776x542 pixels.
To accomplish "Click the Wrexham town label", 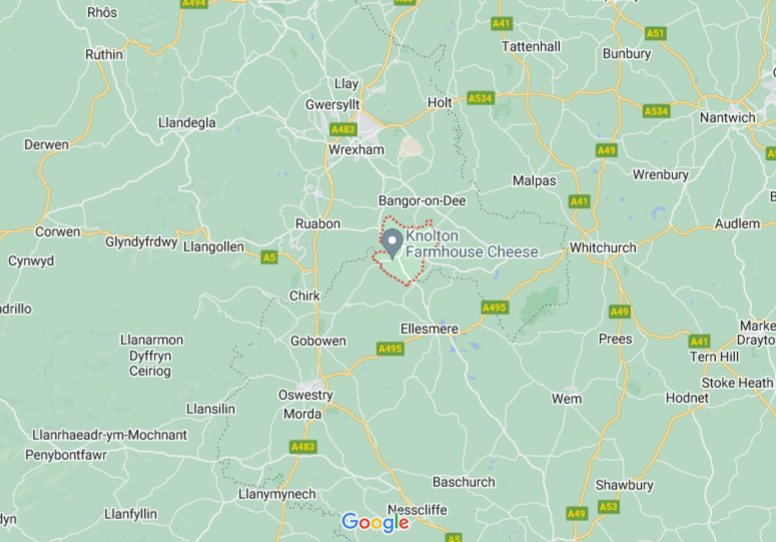I will (356, 149).
